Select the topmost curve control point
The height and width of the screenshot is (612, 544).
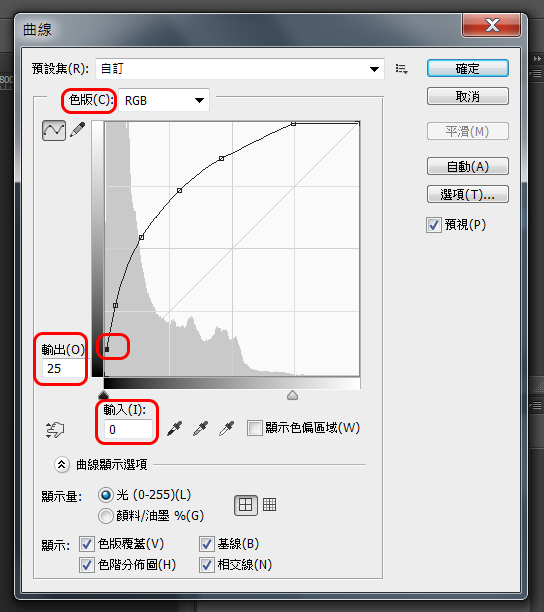[x=293, y=124]
